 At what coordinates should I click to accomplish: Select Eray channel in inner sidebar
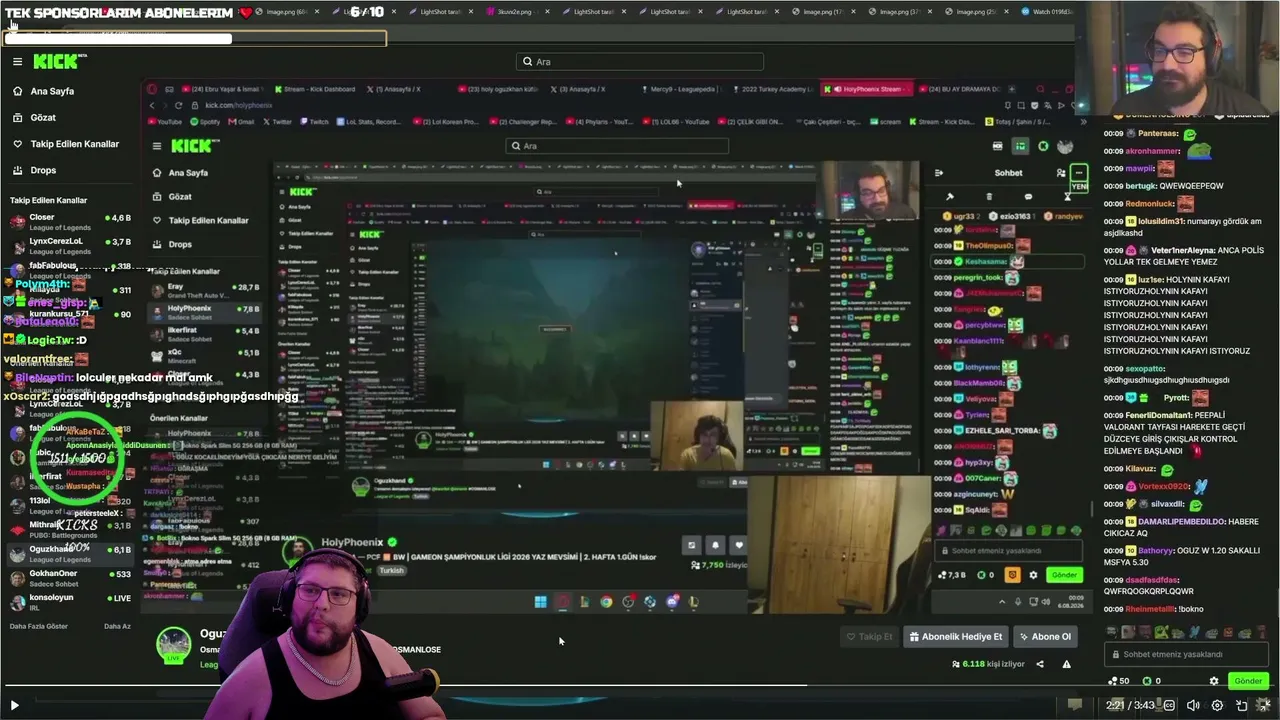point(207,289)
